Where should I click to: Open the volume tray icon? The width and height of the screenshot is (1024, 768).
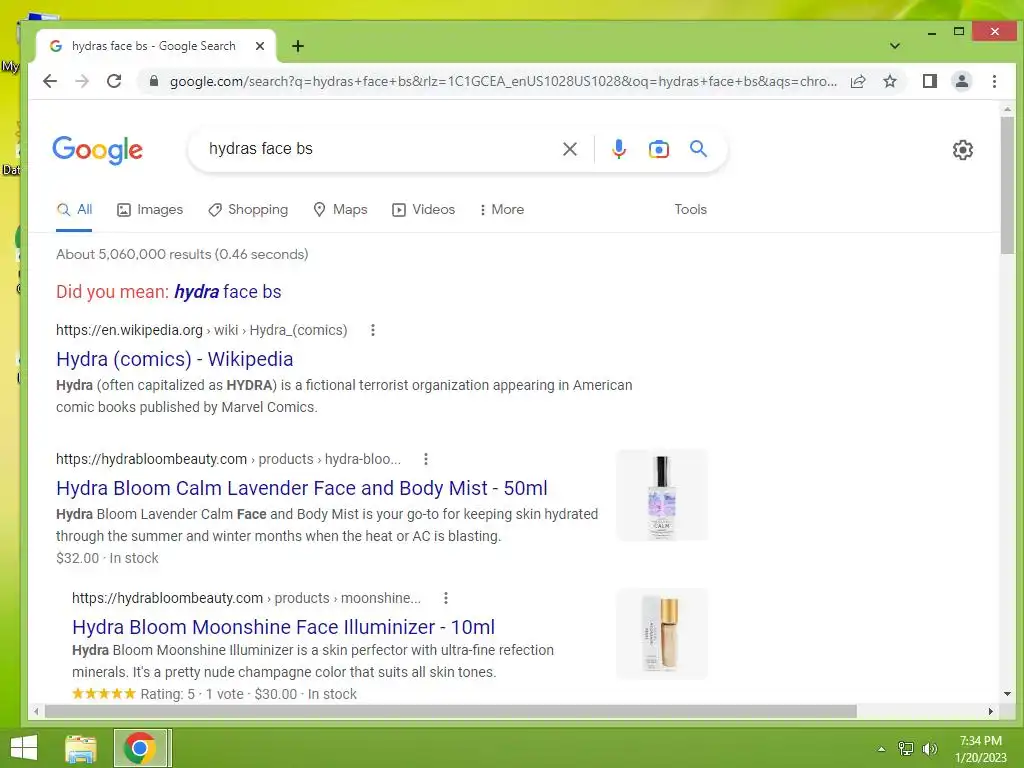pos(929,749)
